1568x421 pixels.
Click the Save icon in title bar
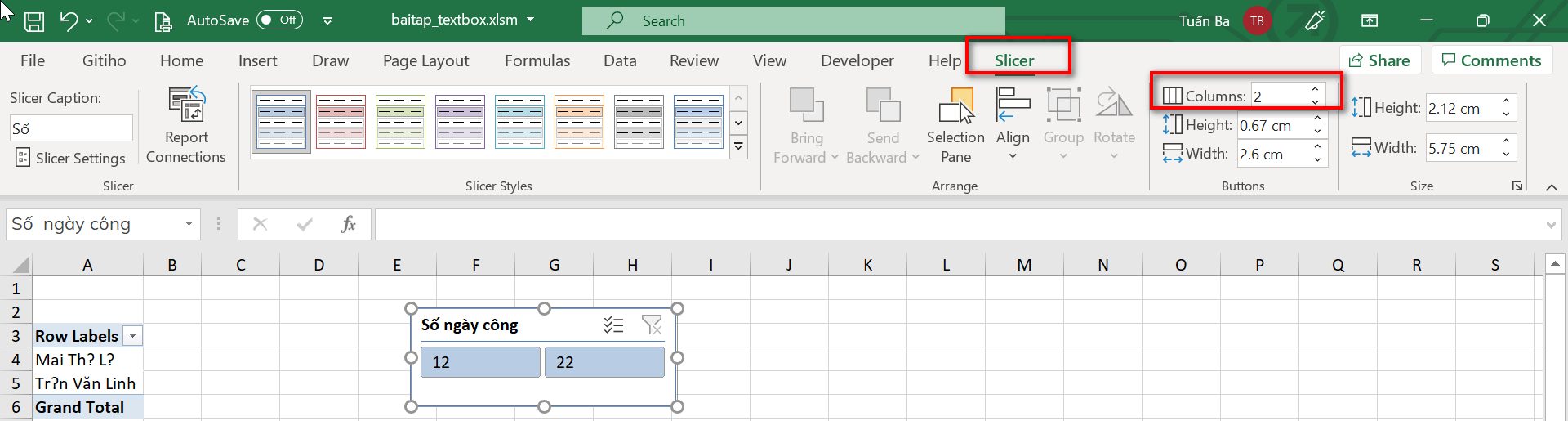point(33,21)
